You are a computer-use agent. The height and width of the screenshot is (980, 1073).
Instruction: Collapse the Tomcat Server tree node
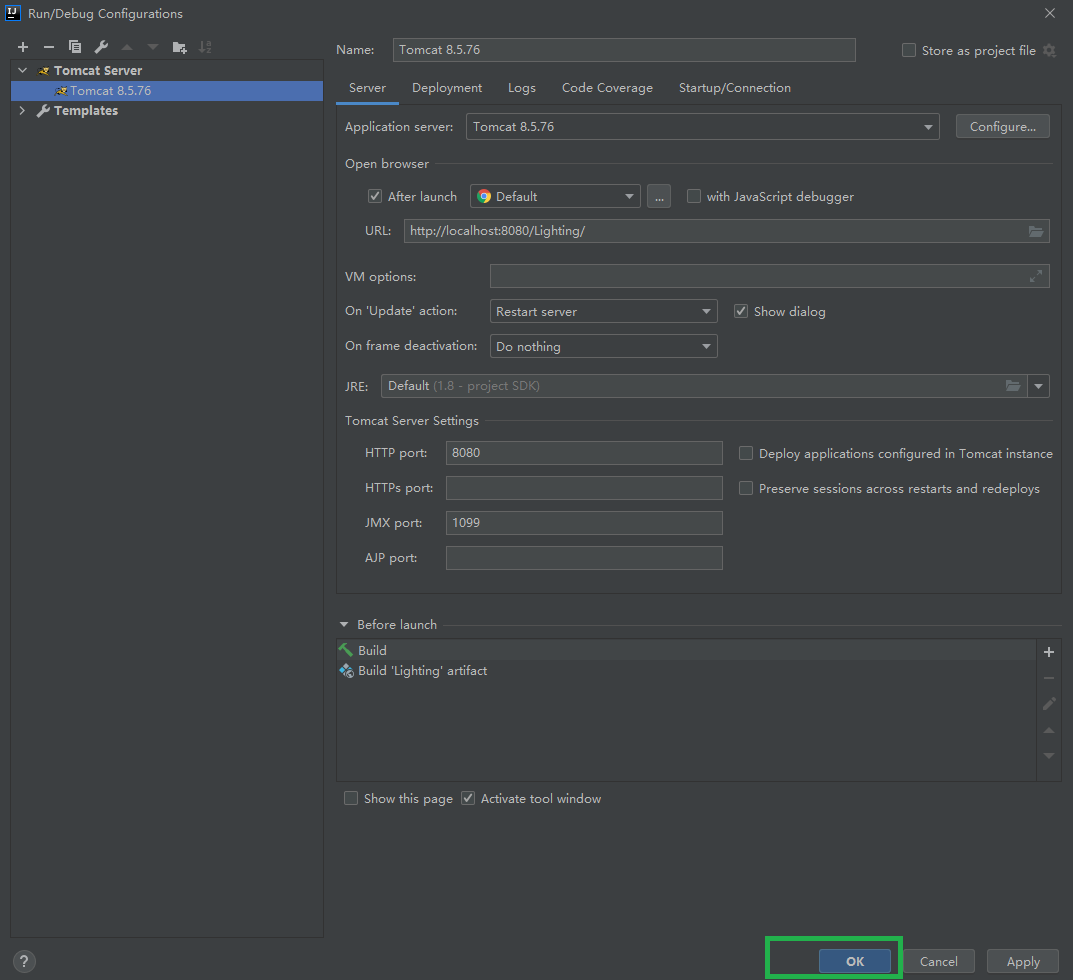tap(23, 70)
